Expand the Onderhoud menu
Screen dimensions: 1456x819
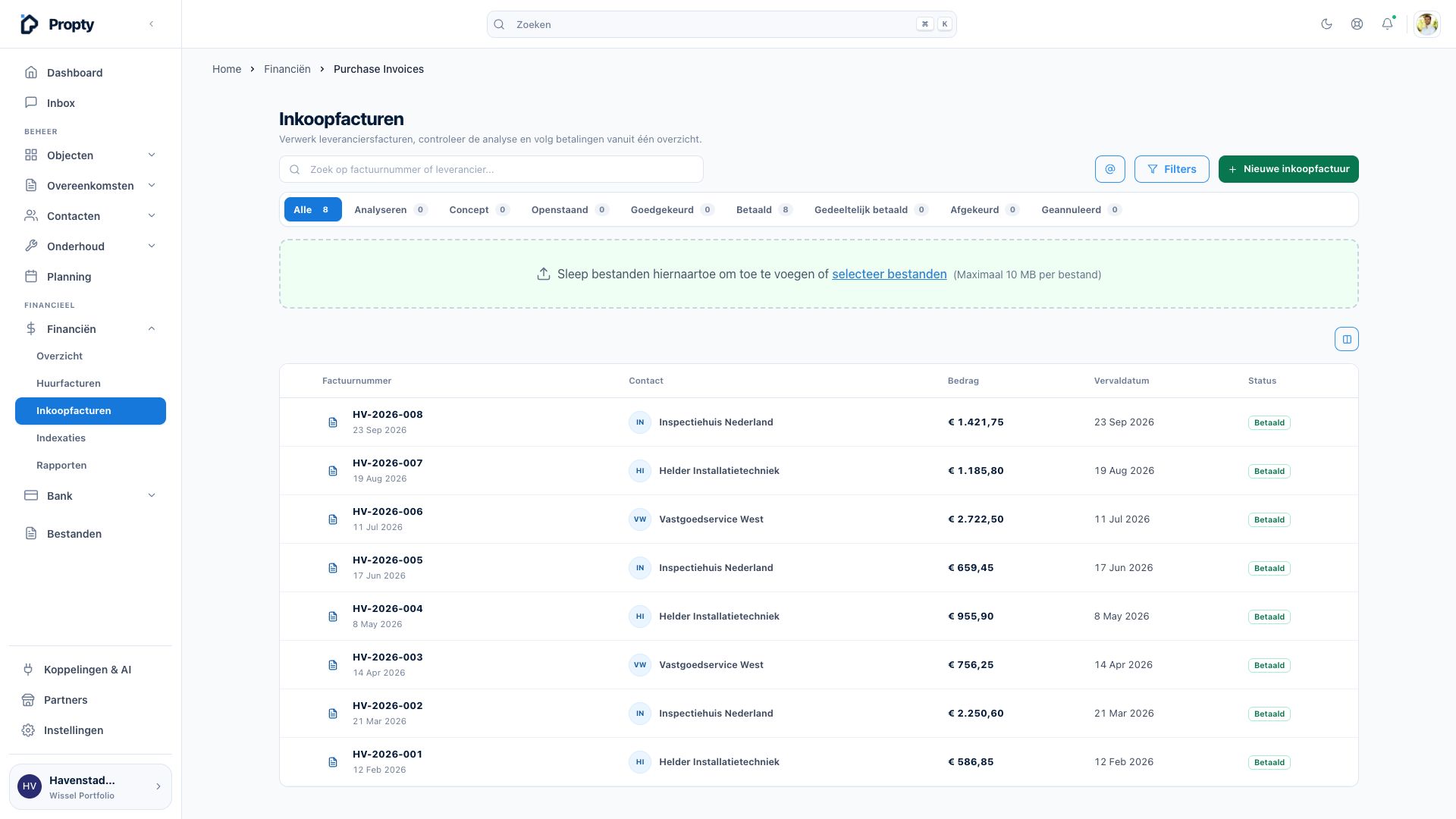(90, 246)
